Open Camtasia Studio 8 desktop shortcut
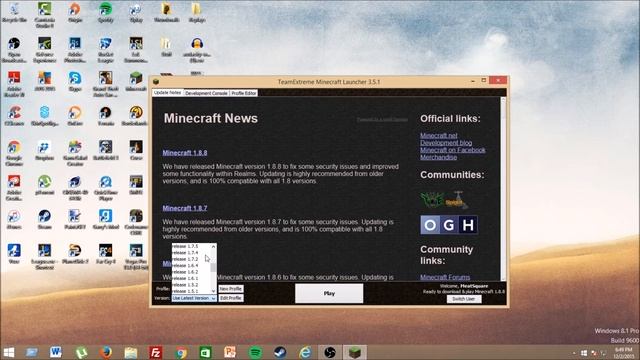640x360 pixels. 45,15
